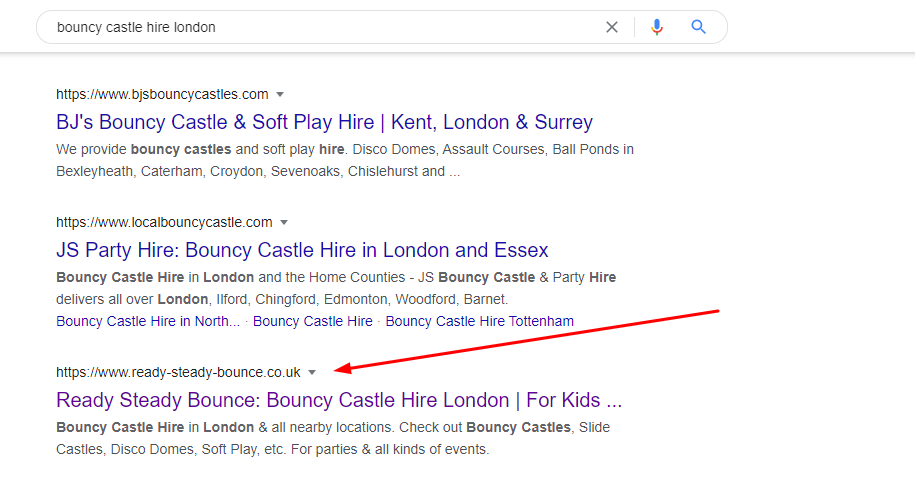Screen dimensions: 915x486
Task: Open BJ's Bouncy Castle & Soft Play Hire result
Action: click(324, 122)
